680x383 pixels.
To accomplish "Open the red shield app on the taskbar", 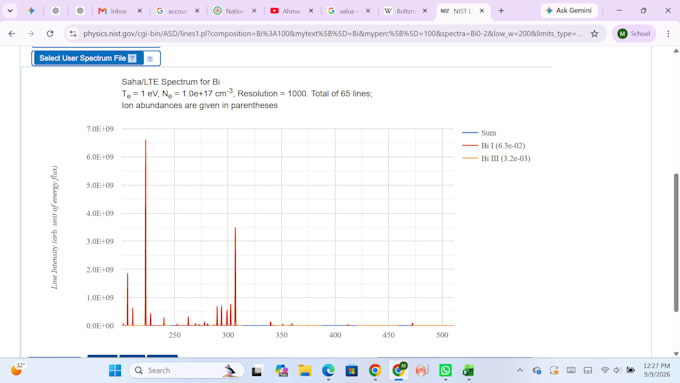I will 422,371.
